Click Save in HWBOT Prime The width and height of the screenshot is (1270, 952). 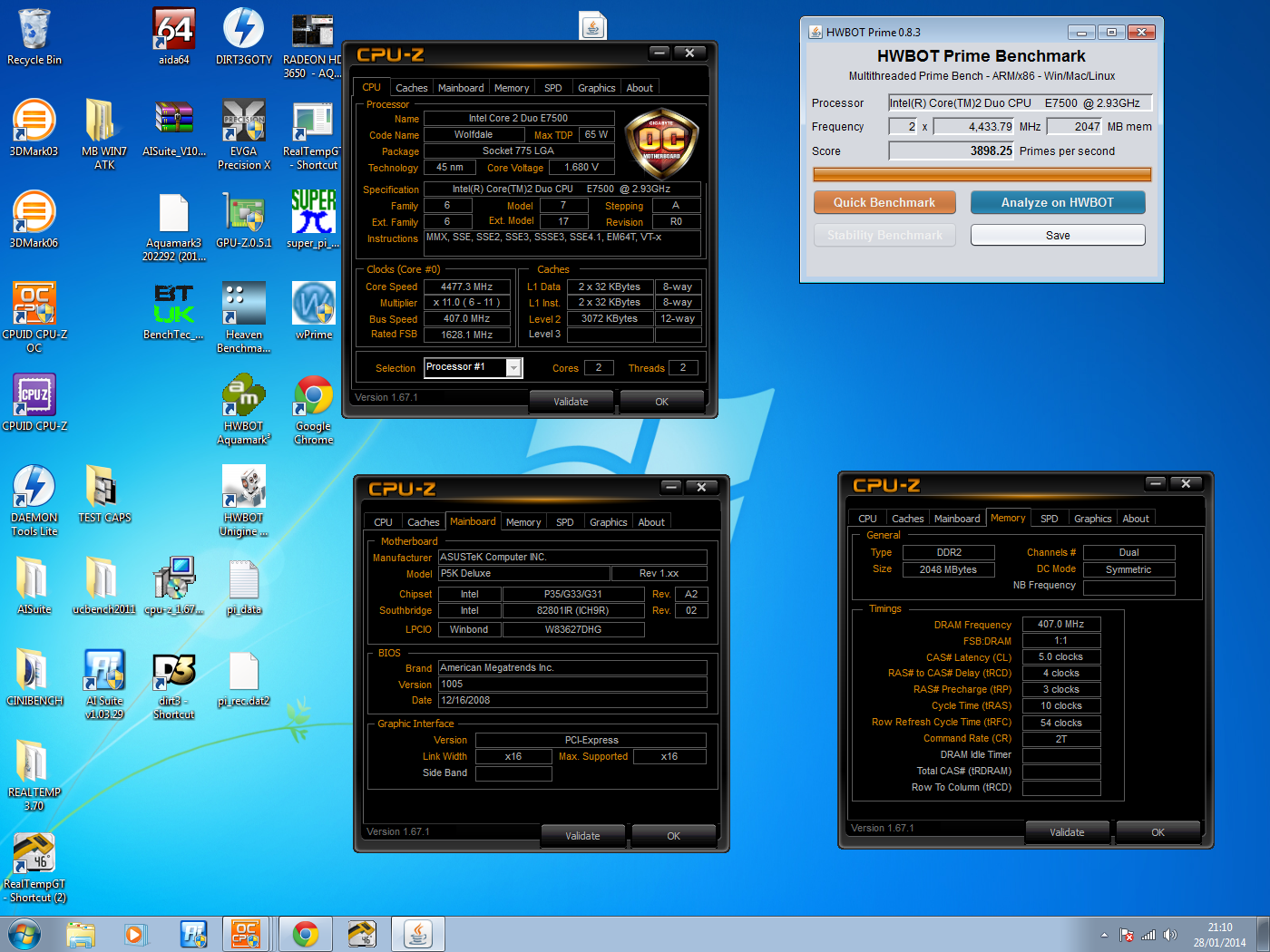tap(1058, 235)
